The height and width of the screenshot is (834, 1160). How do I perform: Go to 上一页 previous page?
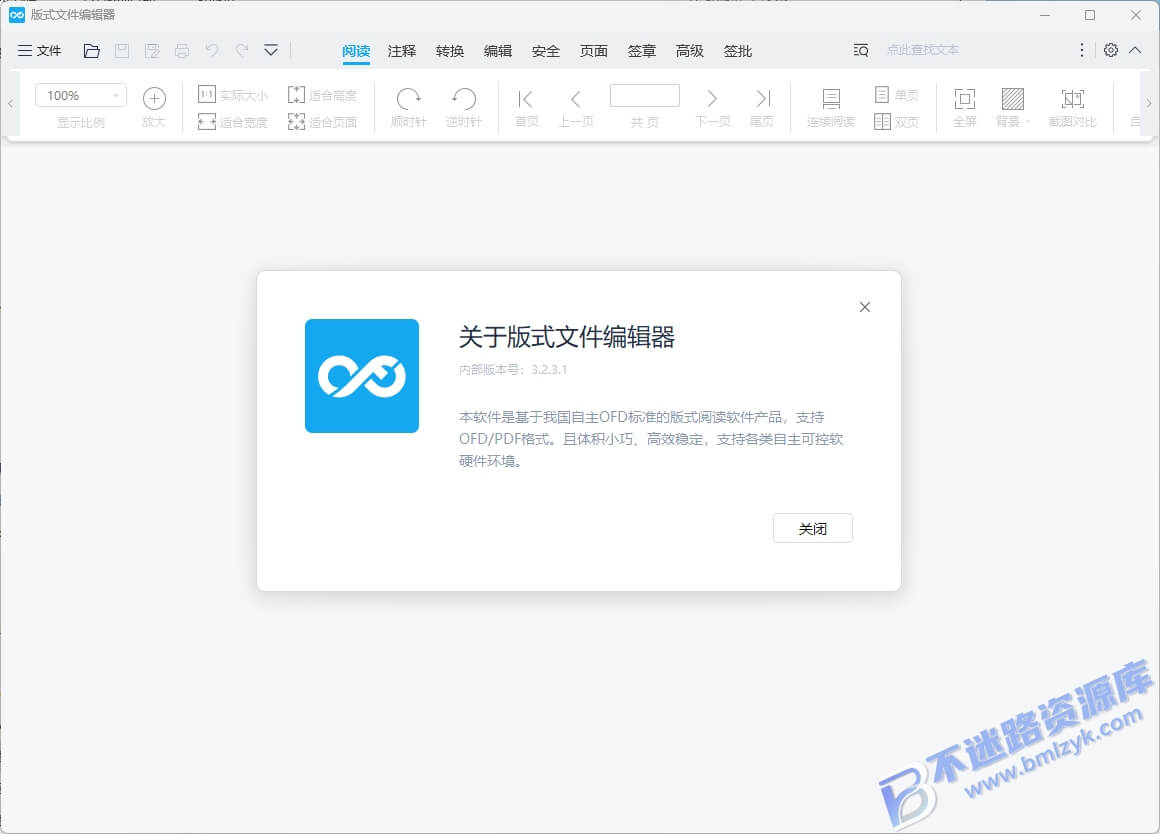pos(576,107)
